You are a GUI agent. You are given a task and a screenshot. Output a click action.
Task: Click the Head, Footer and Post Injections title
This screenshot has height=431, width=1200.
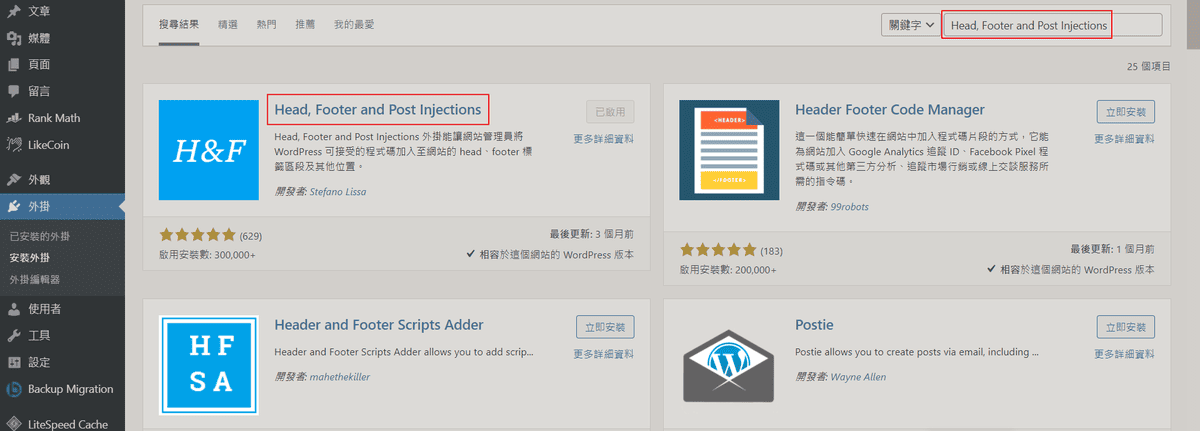378,110
